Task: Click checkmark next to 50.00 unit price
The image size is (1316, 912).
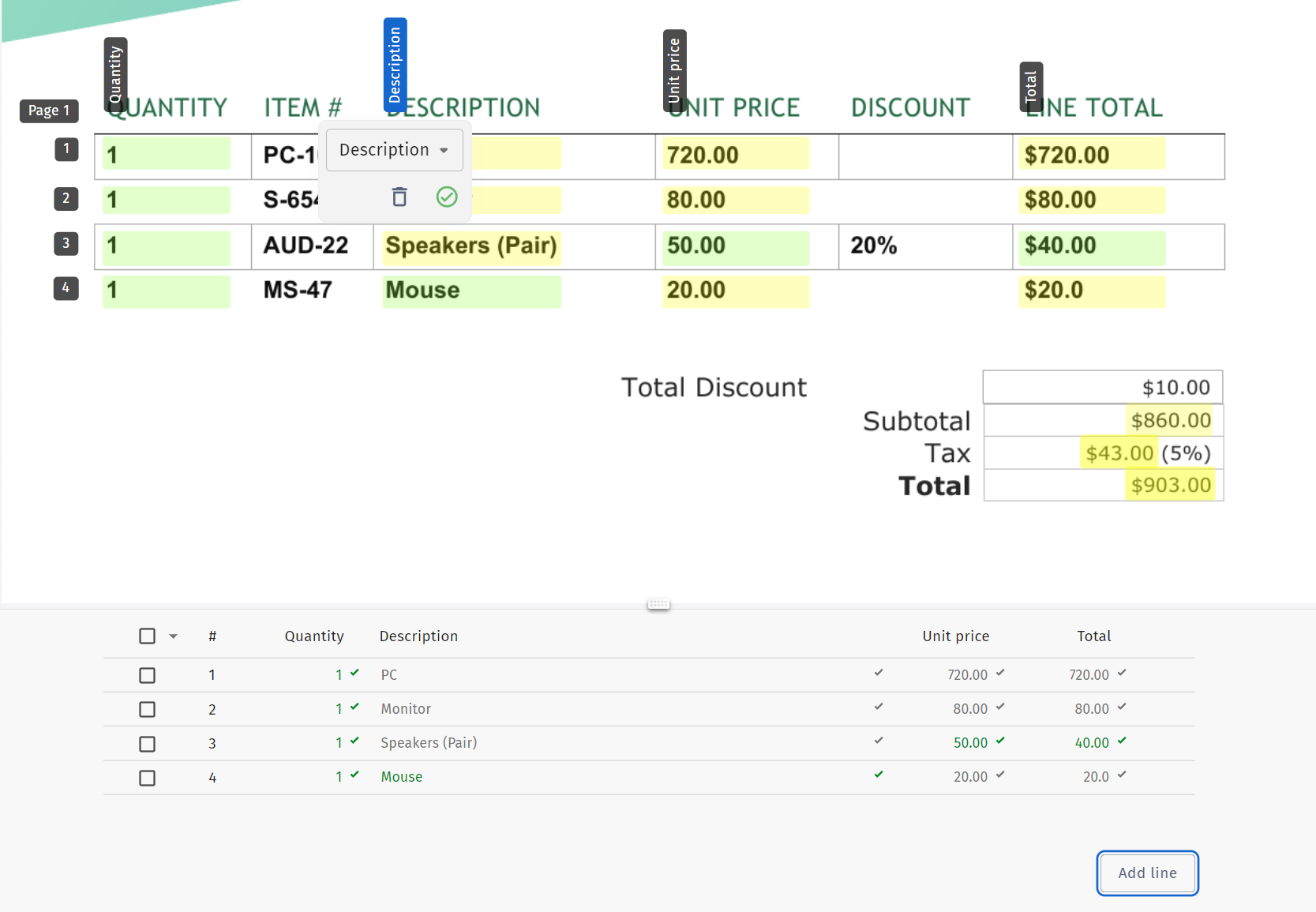Action: (1000, 741)
